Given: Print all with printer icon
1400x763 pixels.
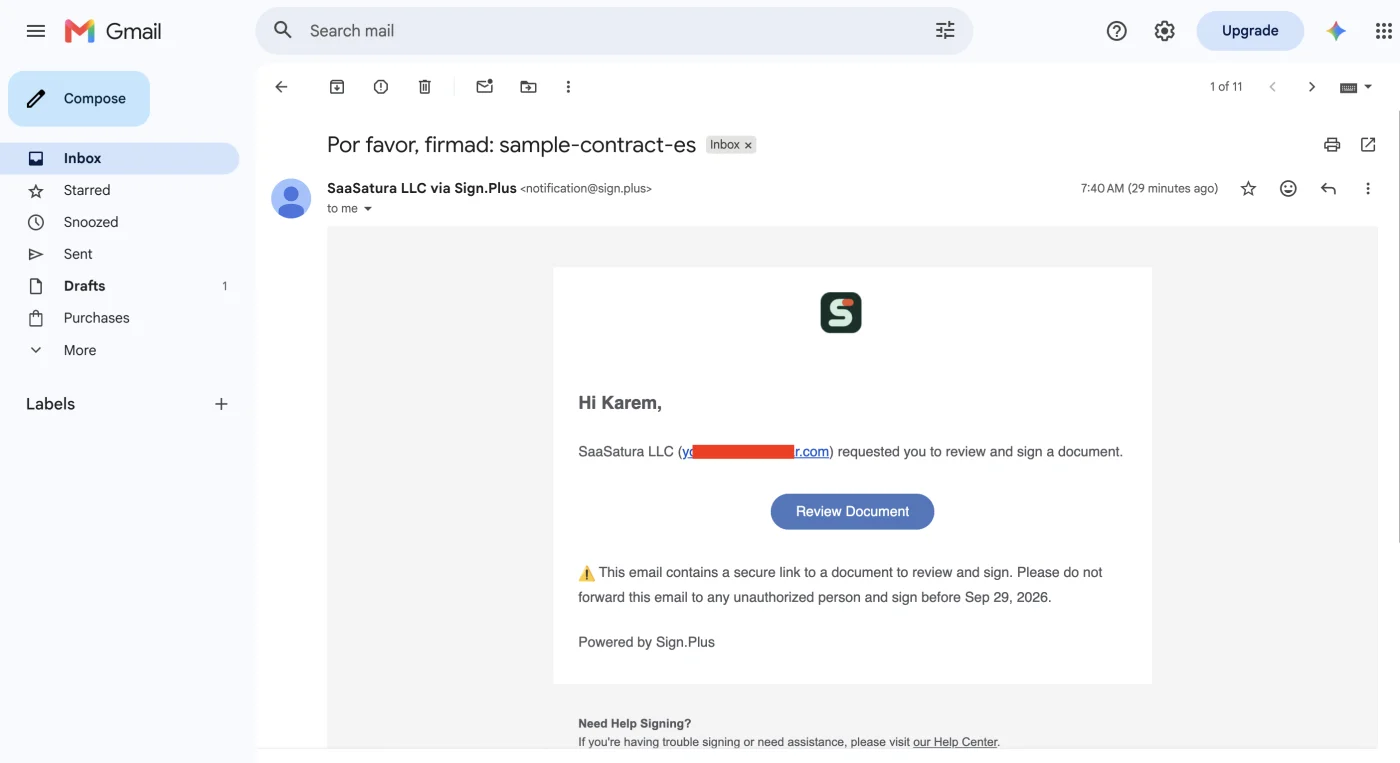Looking at the screenshot, I should point(1332,145).
